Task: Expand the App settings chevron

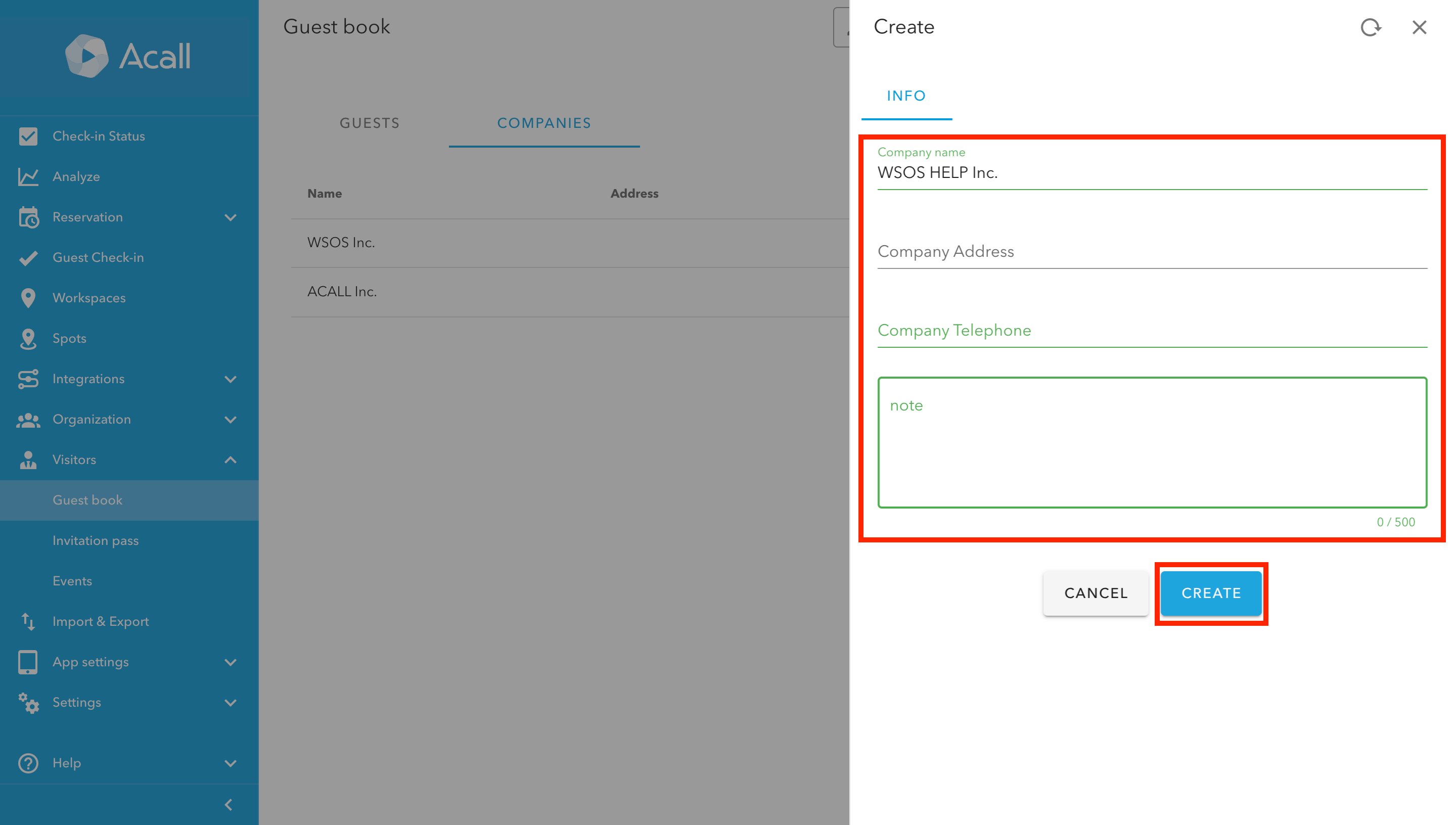Action: click(231, 662)
